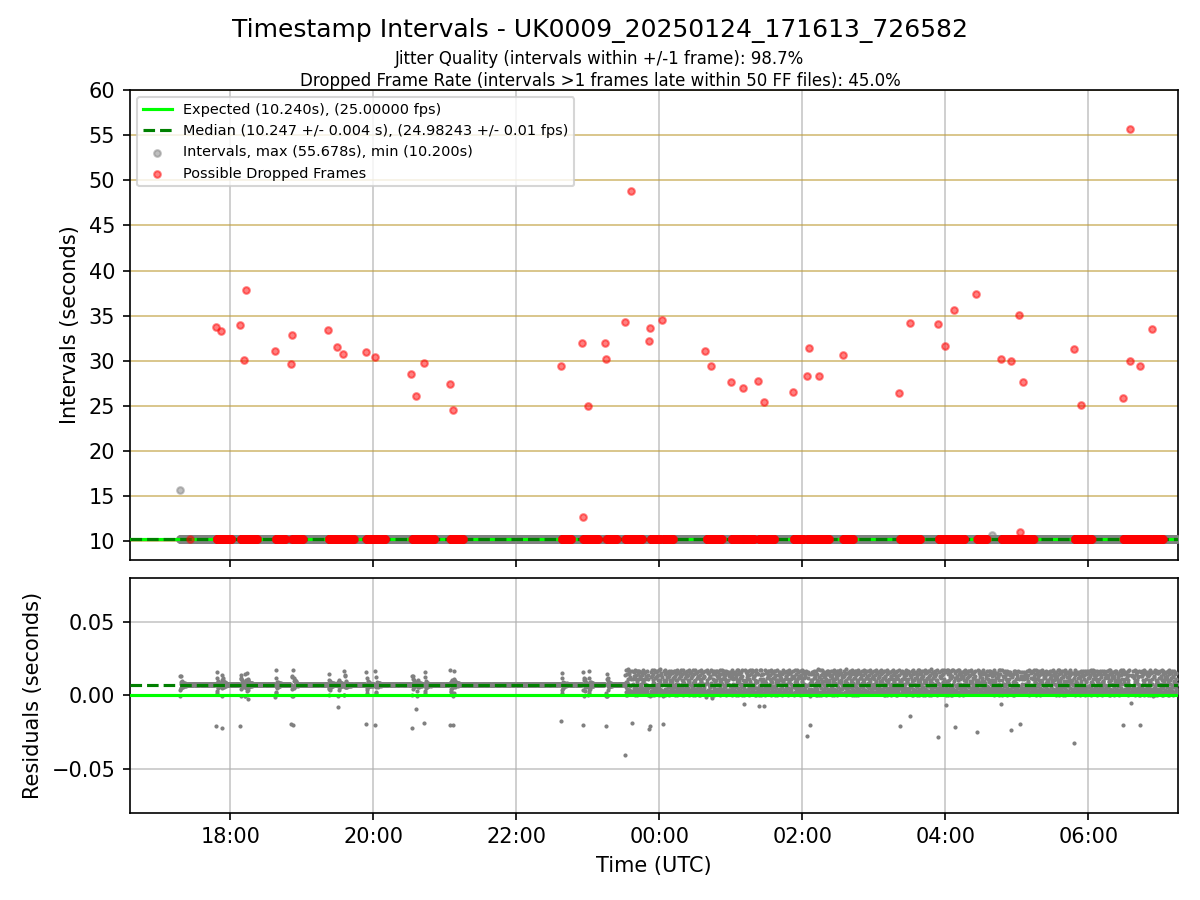Click the "22:00" x-axis tick label

(x=516, y=834)
